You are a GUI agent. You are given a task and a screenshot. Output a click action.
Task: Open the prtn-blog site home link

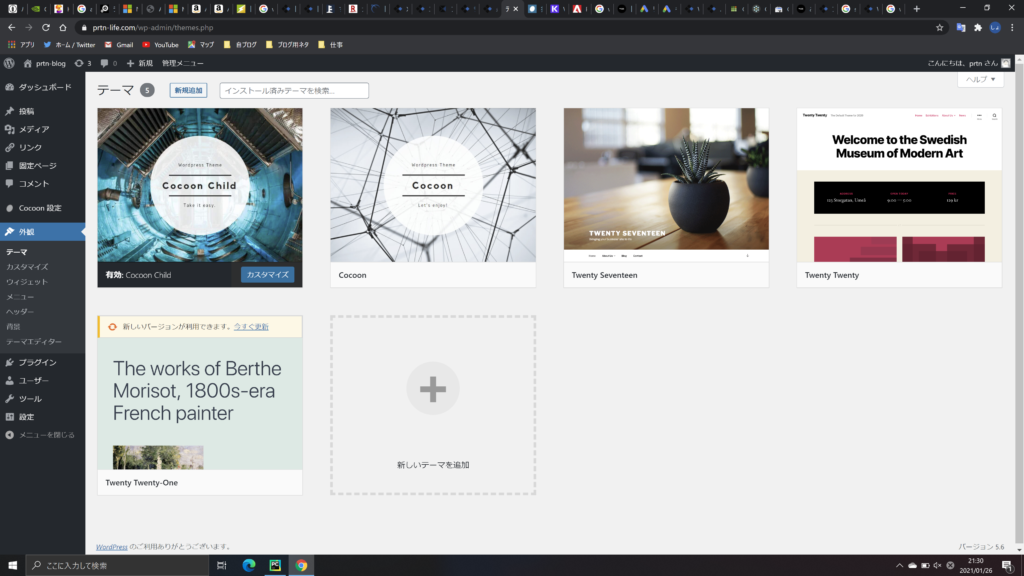click(44, 63)
